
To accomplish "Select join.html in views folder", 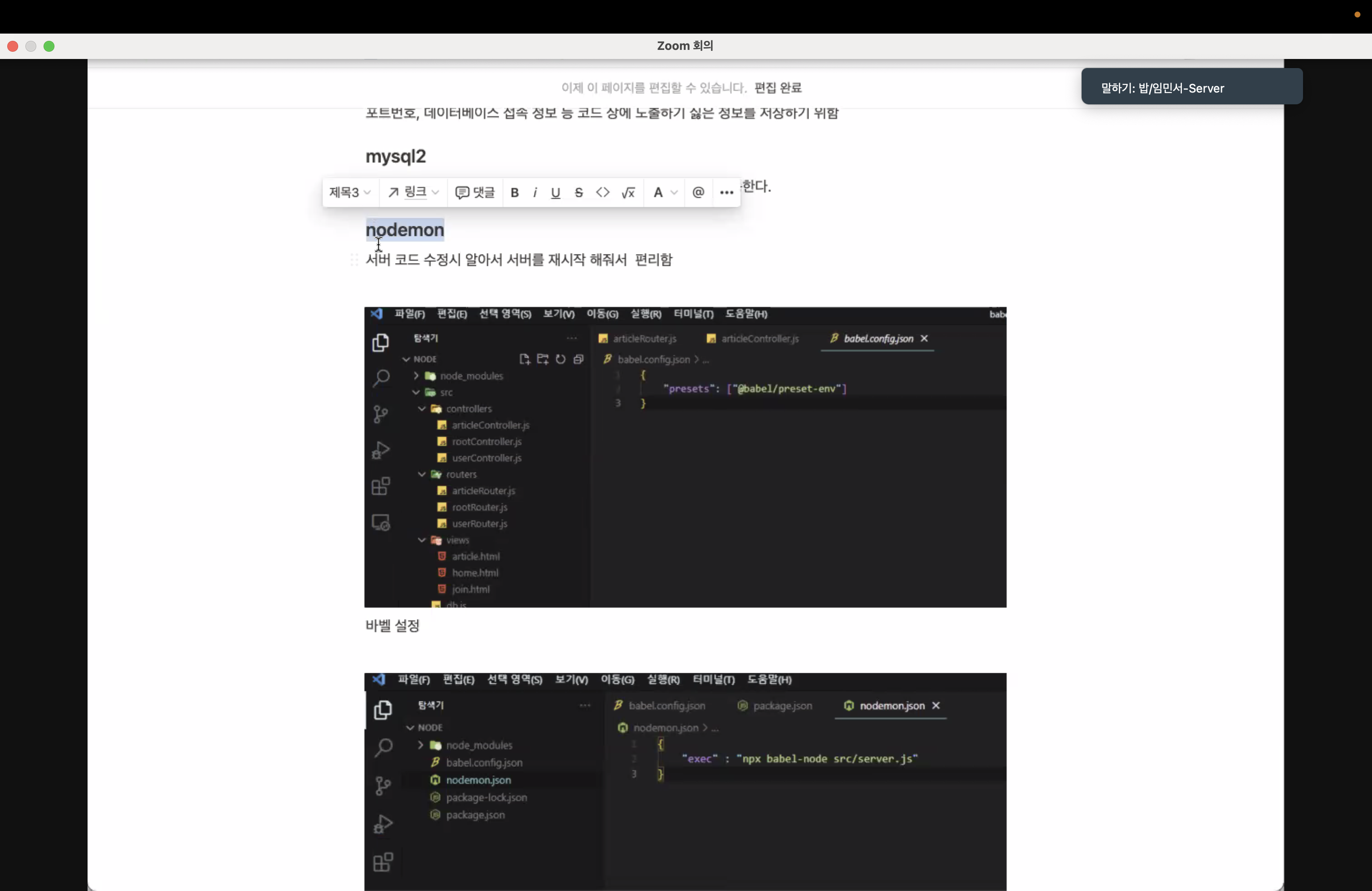I will pos(470,590).
